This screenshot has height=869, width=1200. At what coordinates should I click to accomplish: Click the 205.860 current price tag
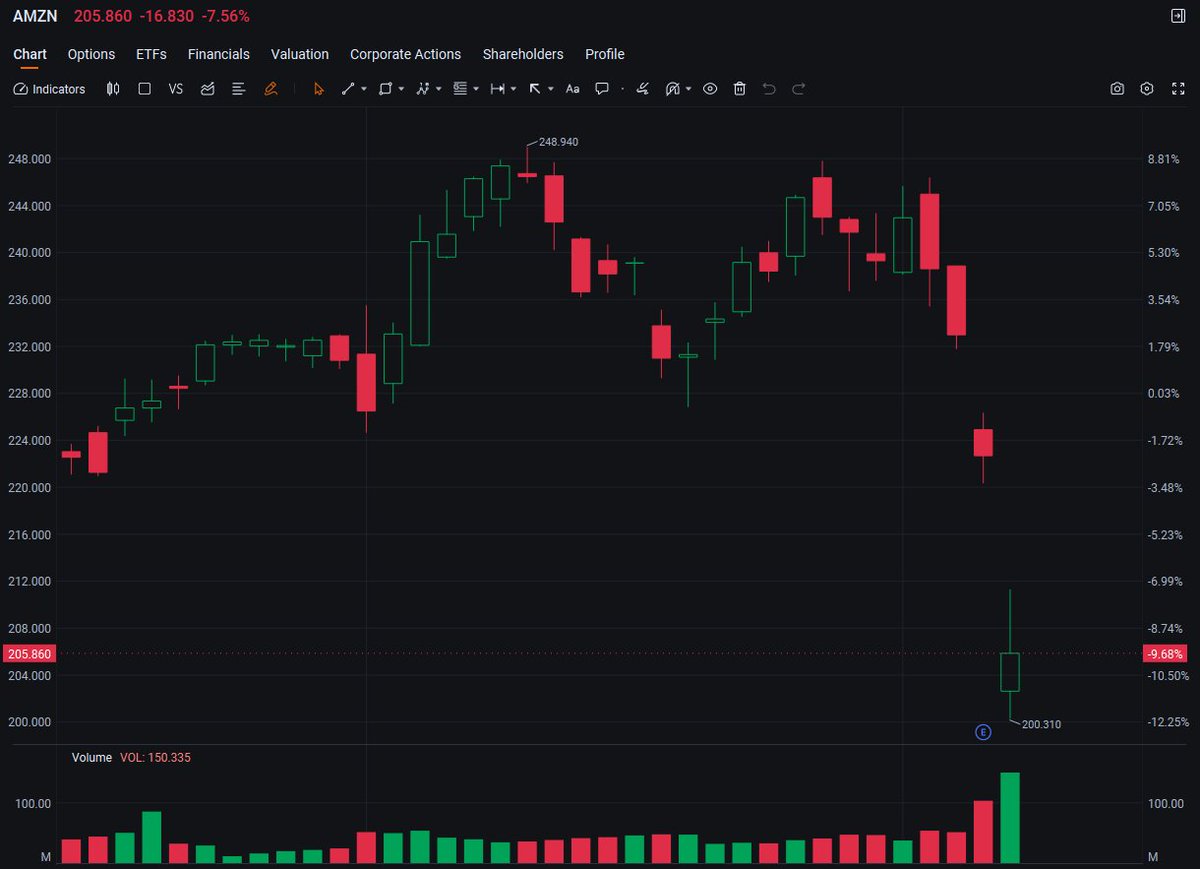click(28, 654)
